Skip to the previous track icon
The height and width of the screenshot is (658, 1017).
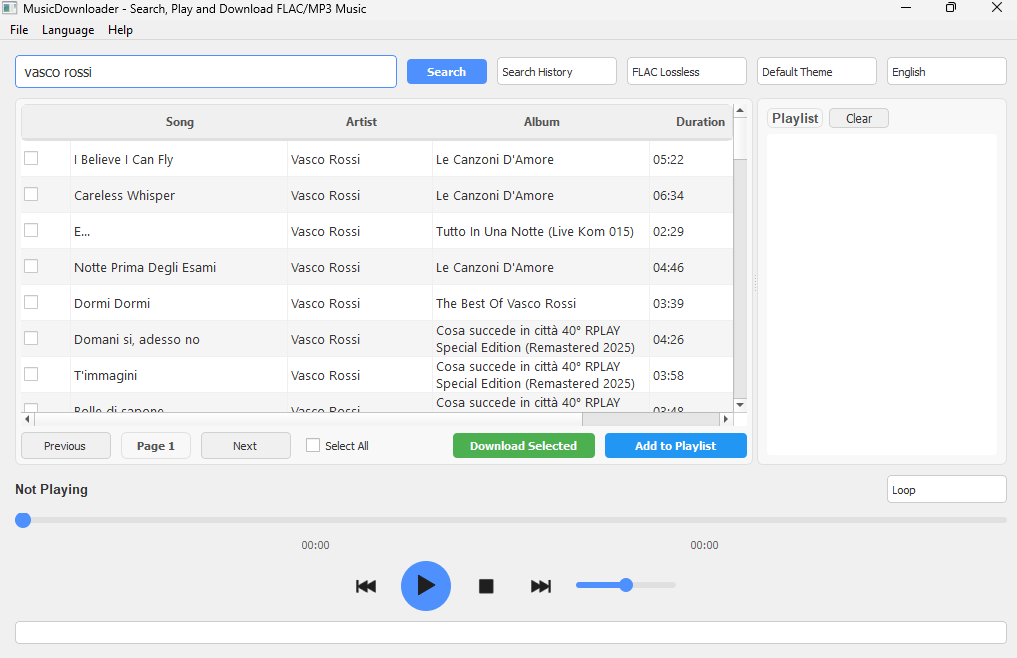pyautogui.click(x=366, y=586)
